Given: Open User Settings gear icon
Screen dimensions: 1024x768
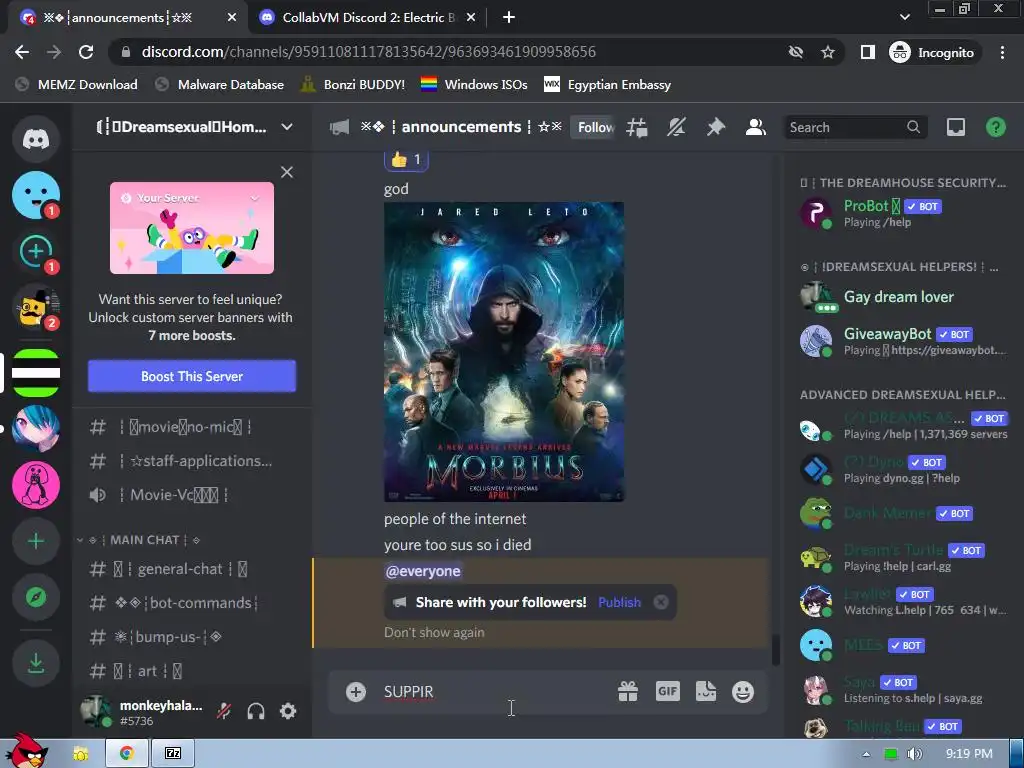Looking at the screenshot, I should click(288, 711).
